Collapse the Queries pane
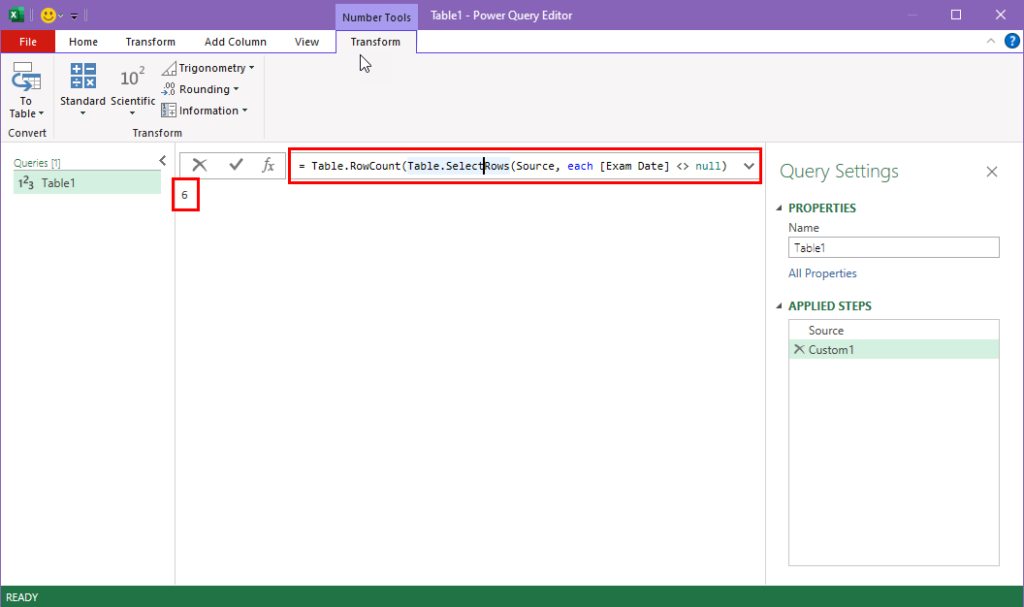 [163, 161]
